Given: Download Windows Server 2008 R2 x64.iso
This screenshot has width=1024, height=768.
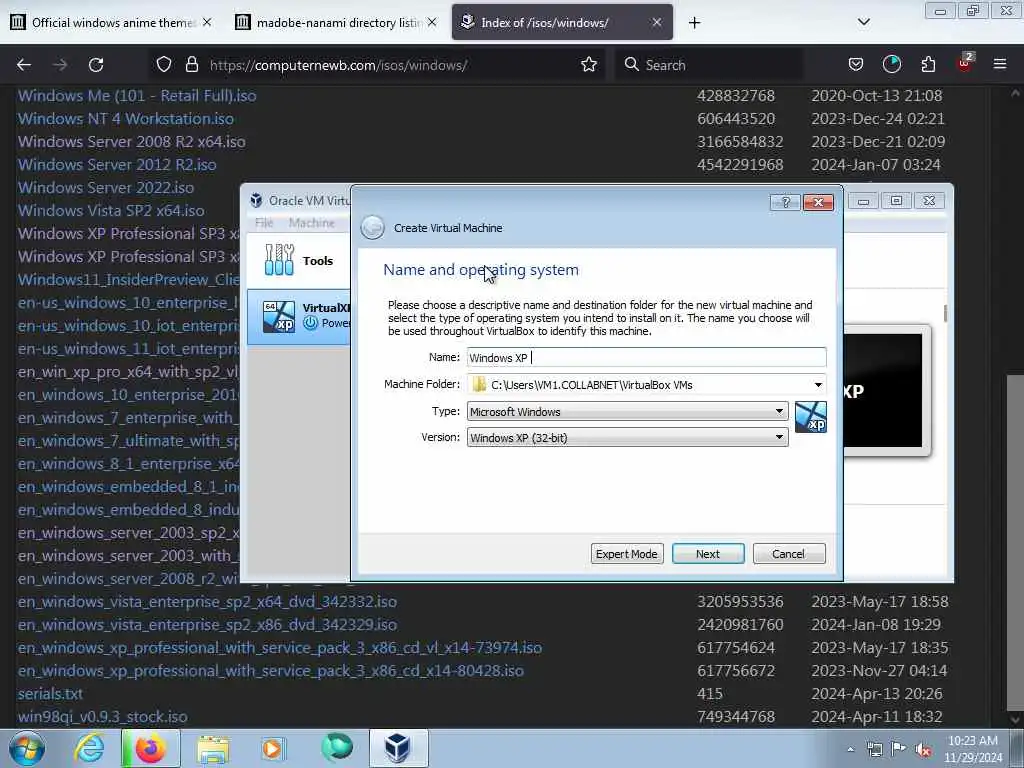Looking at the screenshot, I should pyautogui.click(x=131, y=141).
